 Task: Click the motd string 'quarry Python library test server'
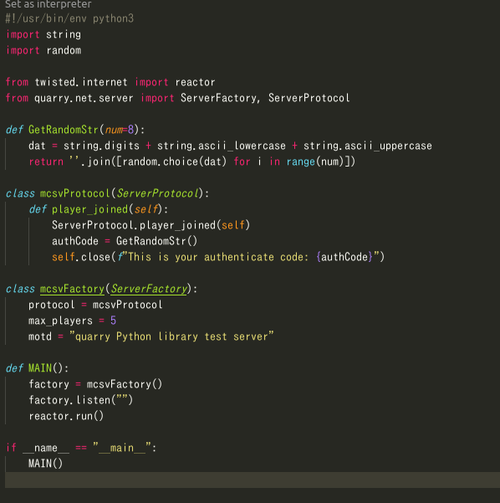171,337
